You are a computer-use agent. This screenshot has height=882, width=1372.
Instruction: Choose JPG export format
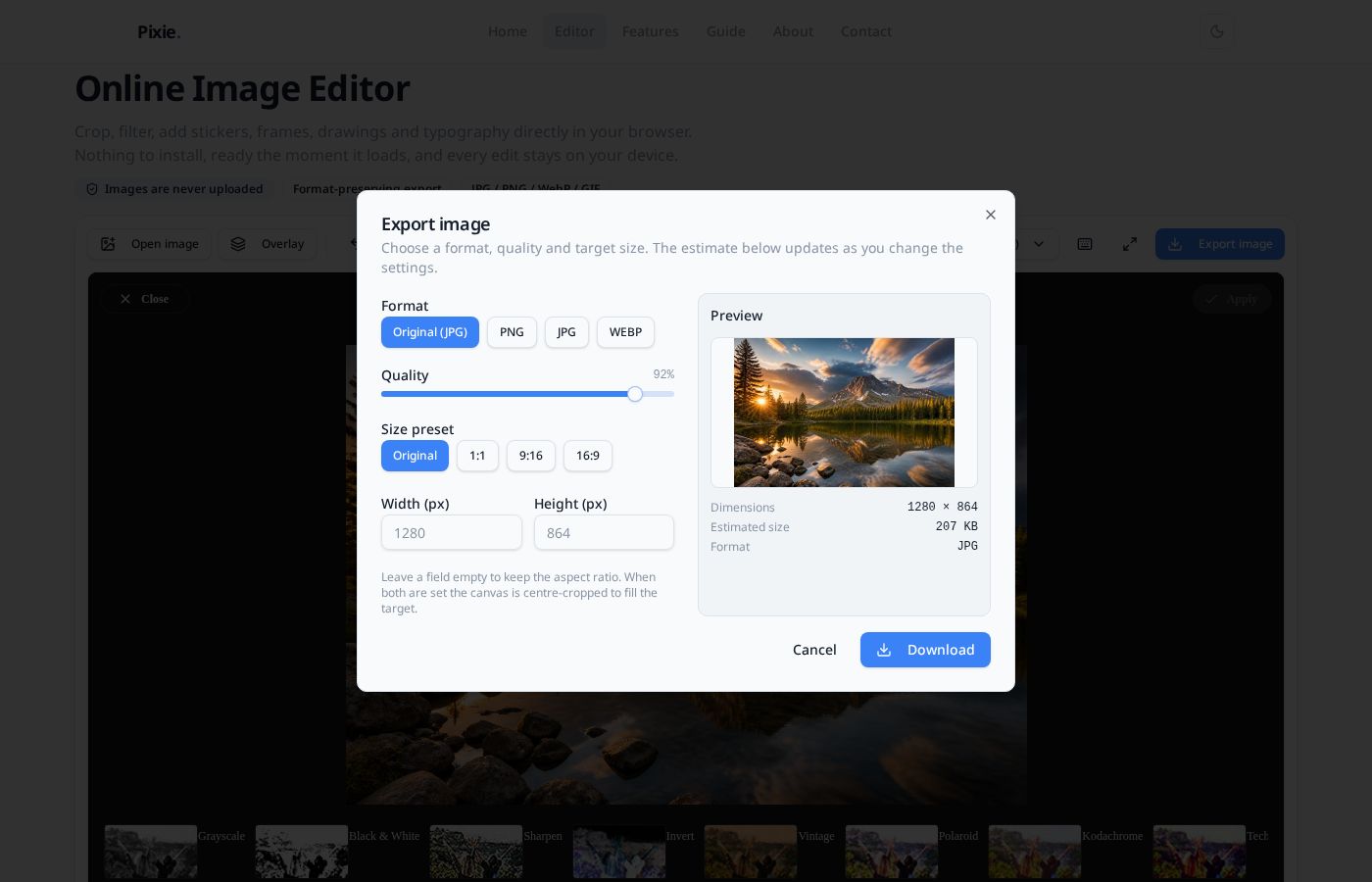click(566, 332)
